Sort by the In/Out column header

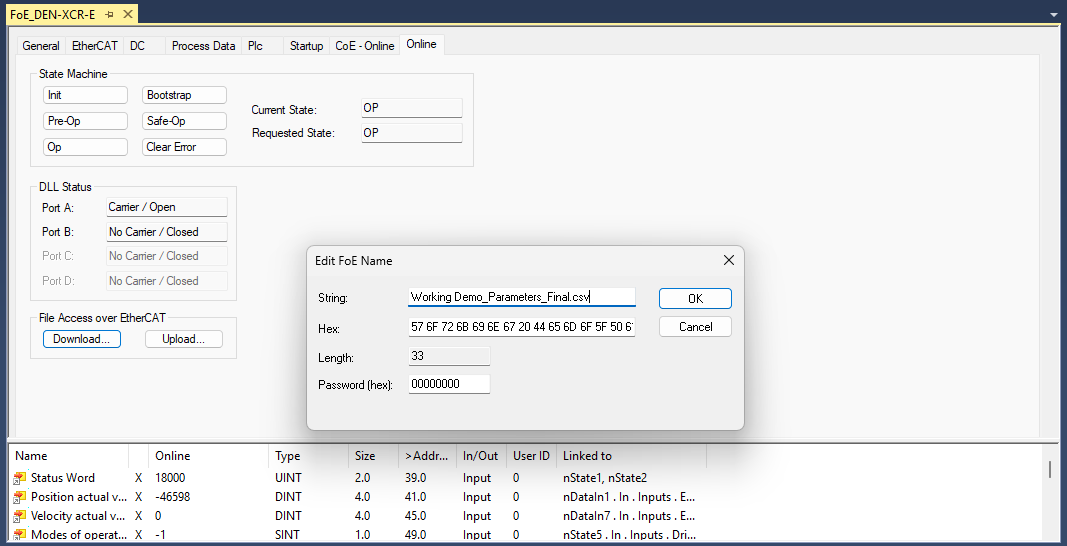[481, 456]
